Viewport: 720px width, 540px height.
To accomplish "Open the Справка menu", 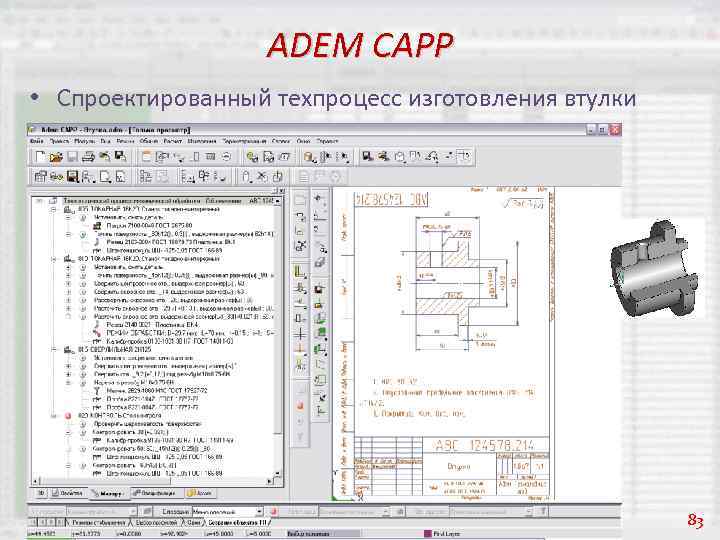I will pyautogui.click(x=327, y=141).
